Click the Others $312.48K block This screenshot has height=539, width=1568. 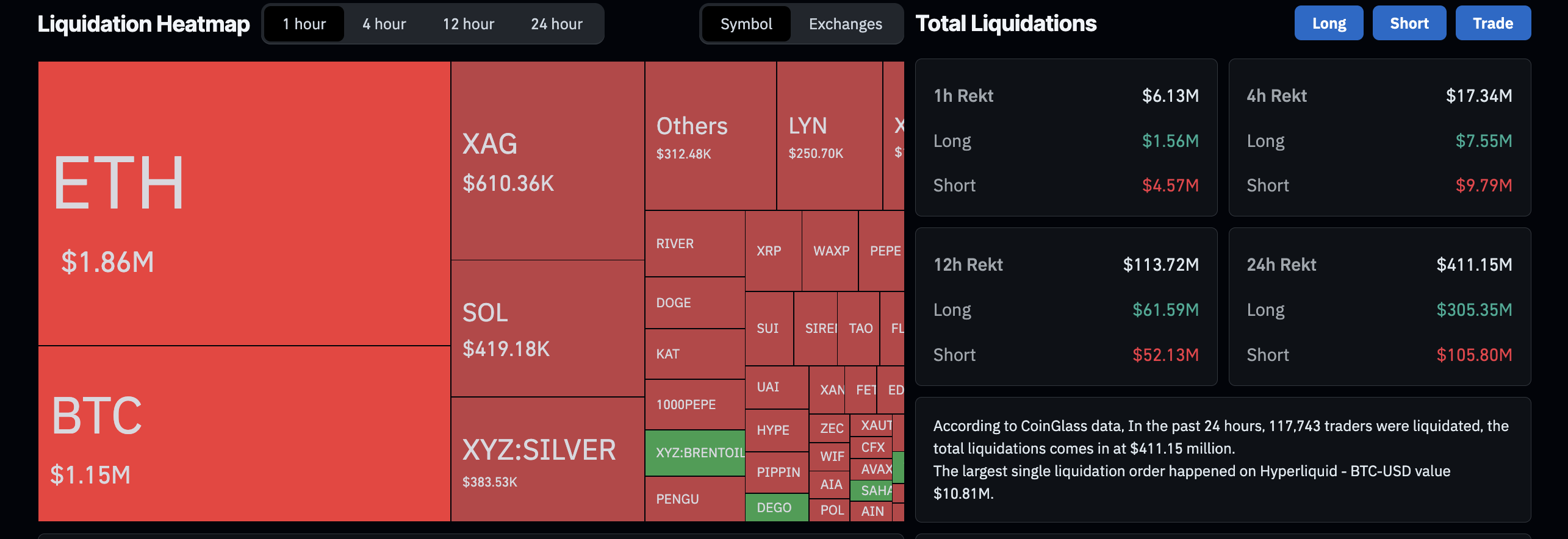click(x=710, y=135)
